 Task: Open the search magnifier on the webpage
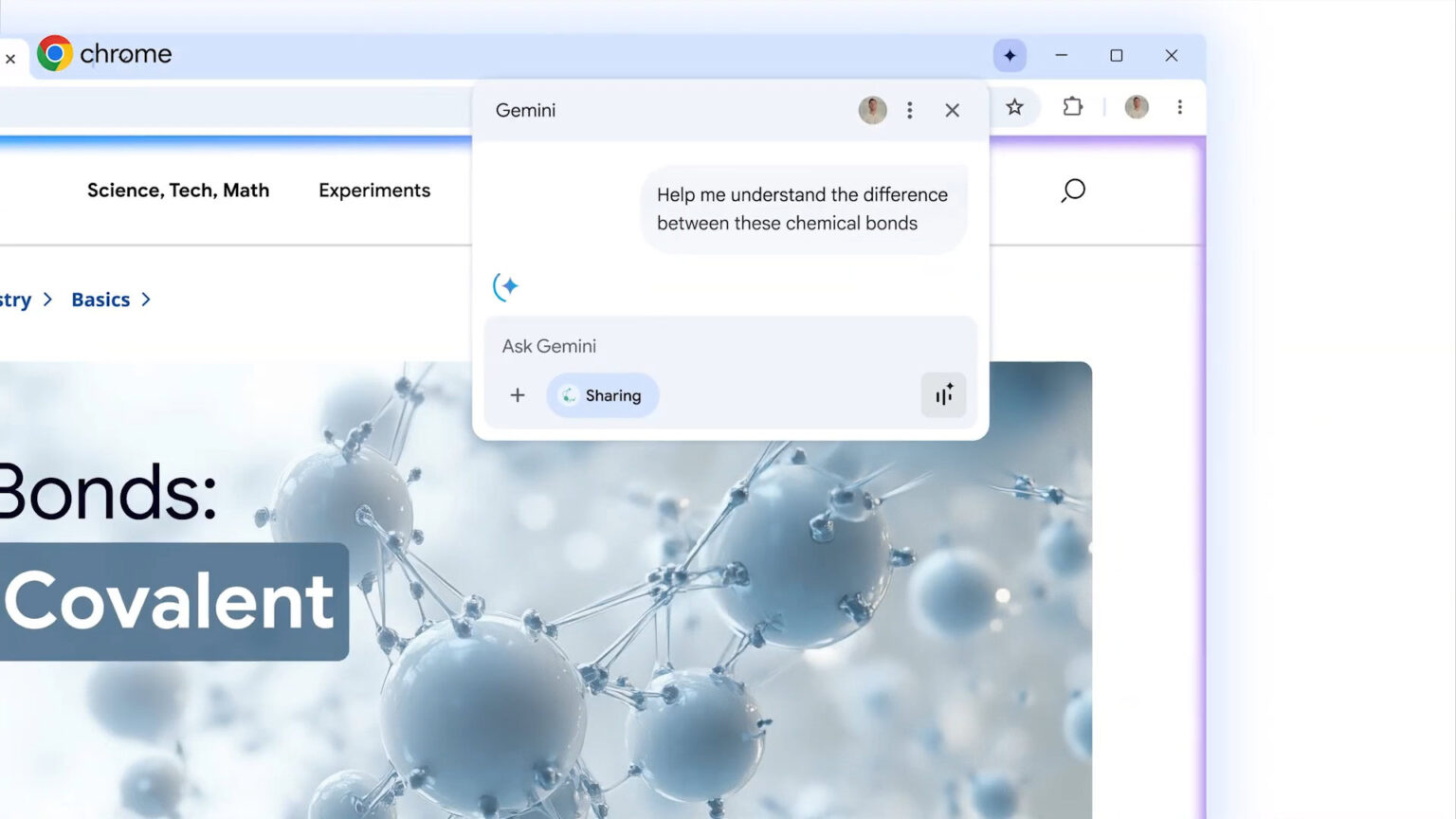(1072, 190)
